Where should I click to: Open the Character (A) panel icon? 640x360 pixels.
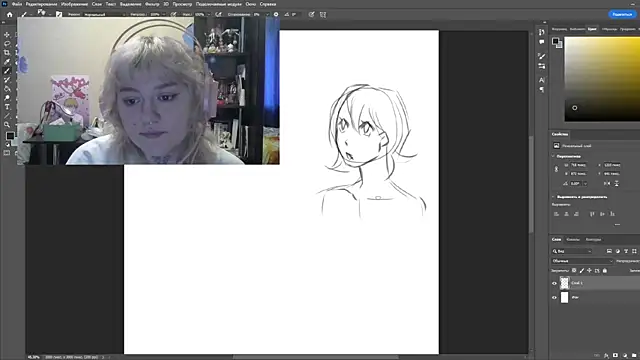coord(542,80)
